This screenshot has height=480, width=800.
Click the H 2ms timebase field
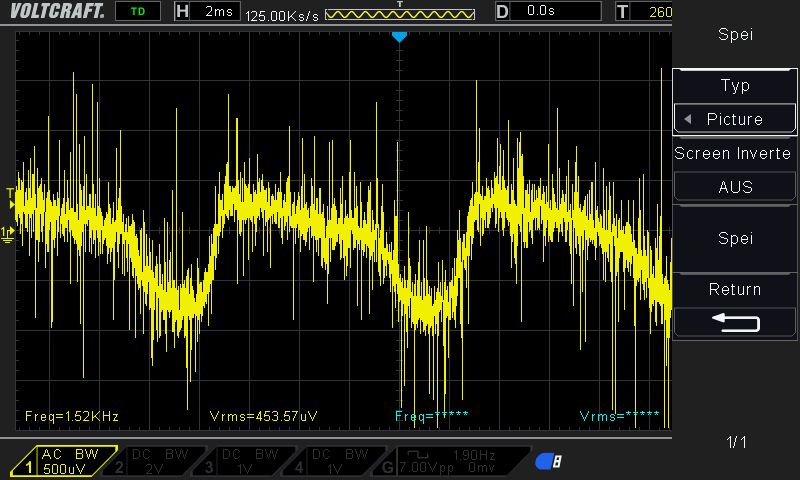pos(207,11)
